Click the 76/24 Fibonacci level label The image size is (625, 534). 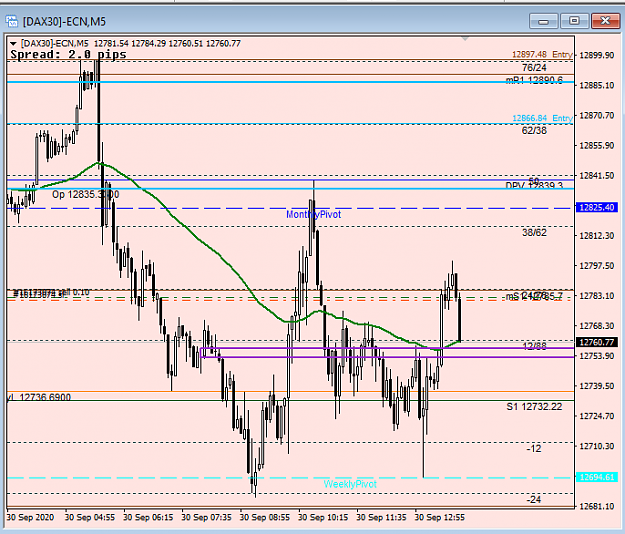[x=534, y=67]
